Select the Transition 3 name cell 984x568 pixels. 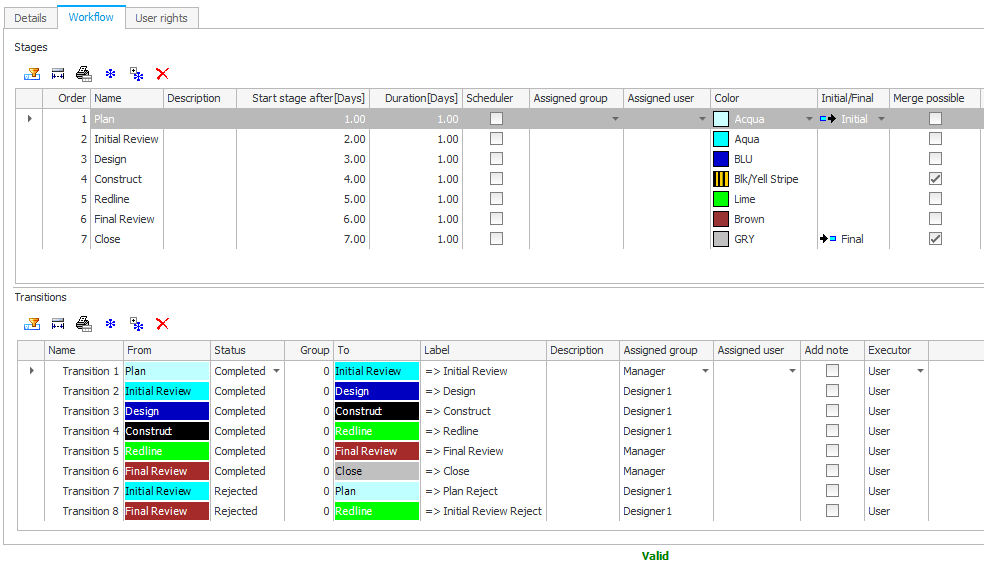coord(84,411)
